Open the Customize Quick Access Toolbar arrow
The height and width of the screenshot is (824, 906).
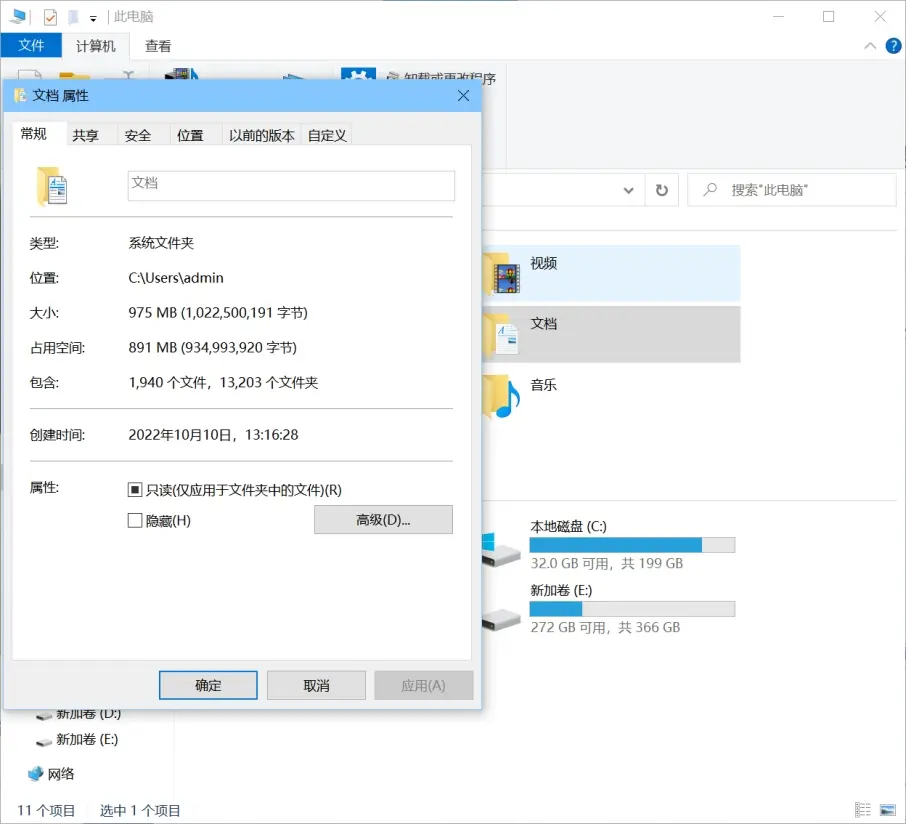[x=93, y=18]
